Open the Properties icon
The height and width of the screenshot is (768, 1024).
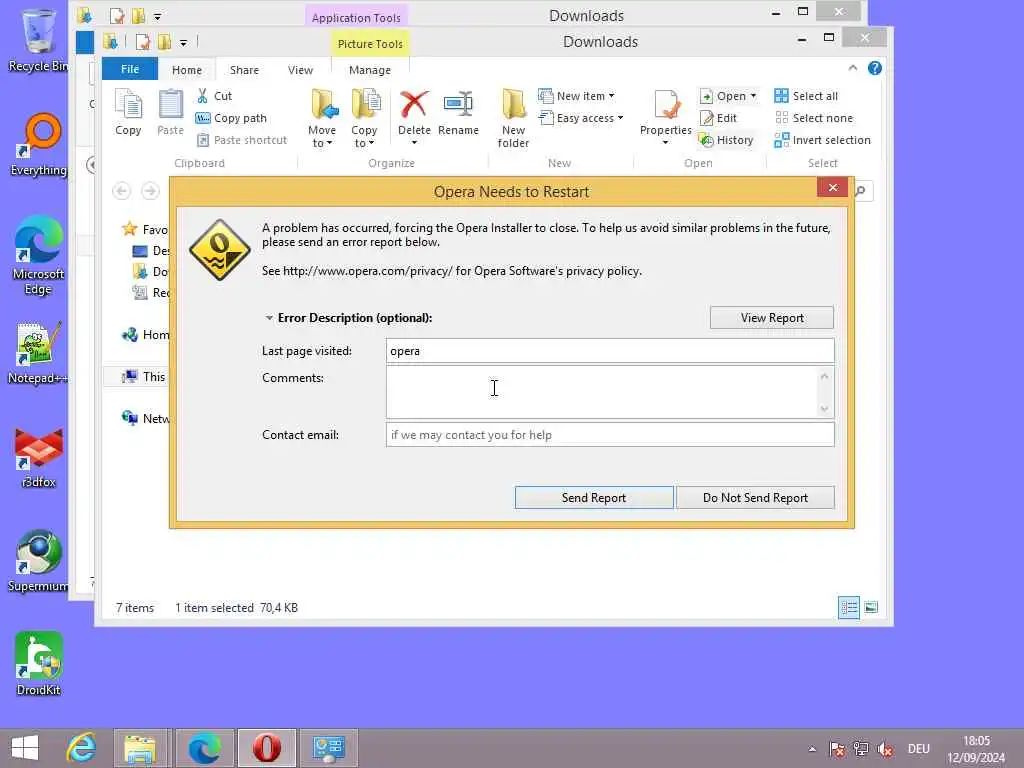coord(665,106)
